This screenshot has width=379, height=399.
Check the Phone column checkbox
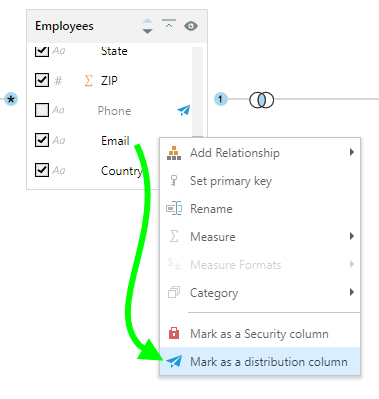[x=42, y=110]
